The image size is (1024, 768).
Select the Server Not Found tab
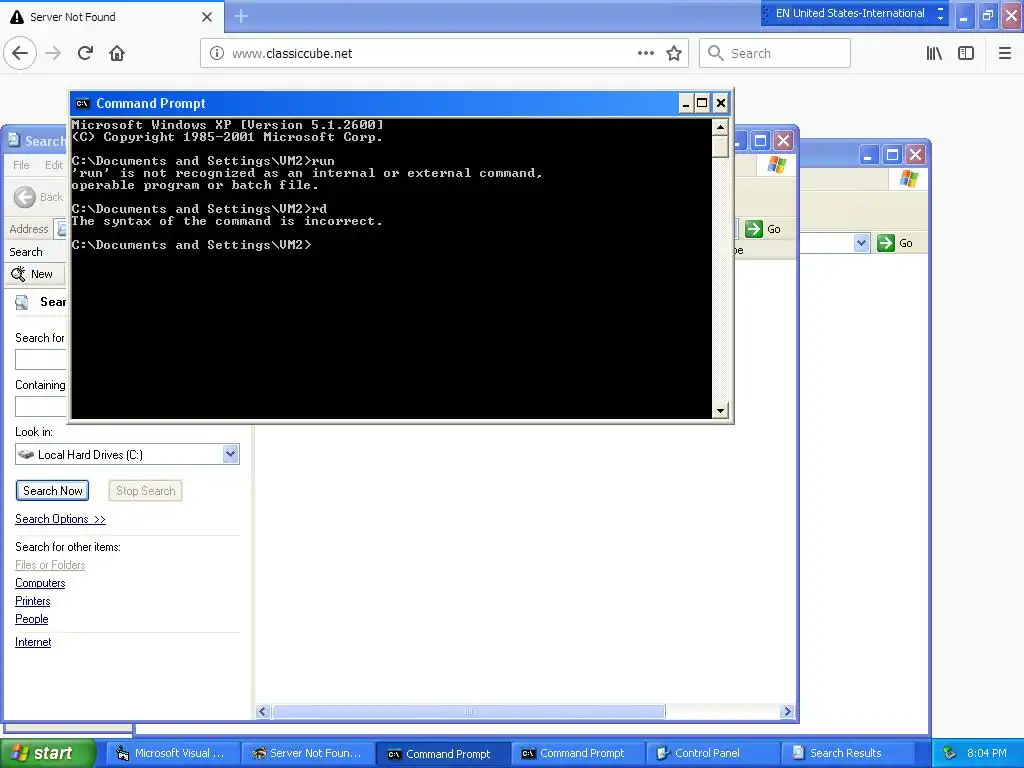(x=112, y=17)
